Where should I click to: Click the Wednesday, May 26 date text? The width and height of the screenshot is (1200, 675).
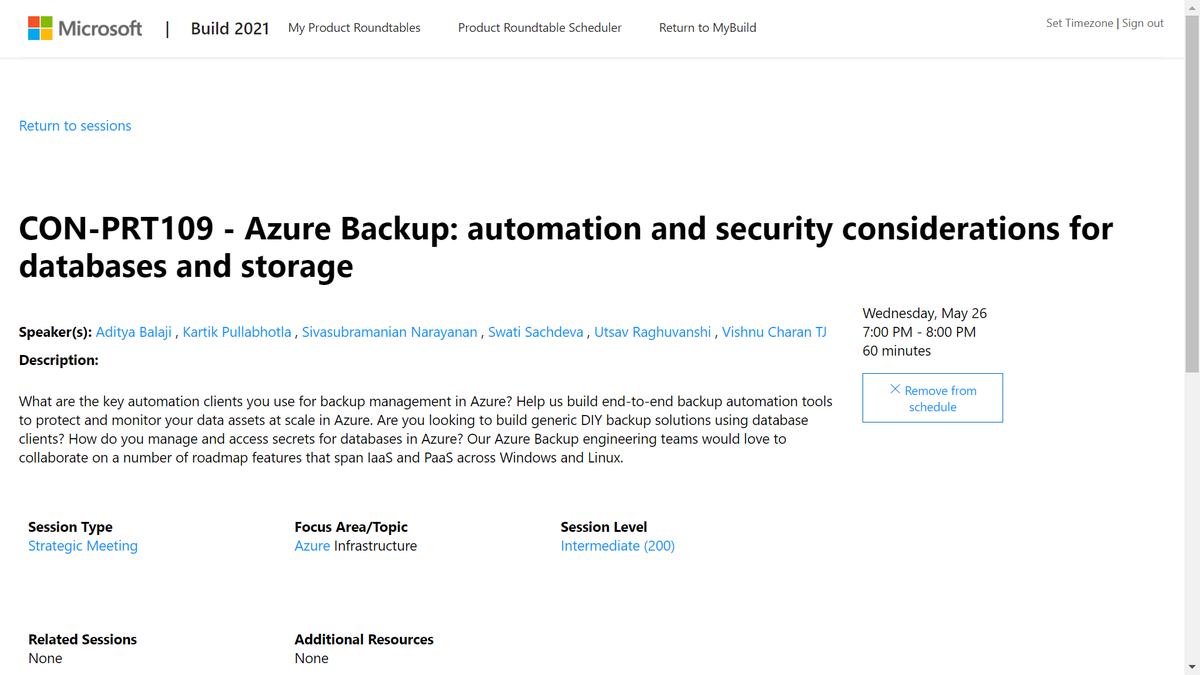pos(925,313)
